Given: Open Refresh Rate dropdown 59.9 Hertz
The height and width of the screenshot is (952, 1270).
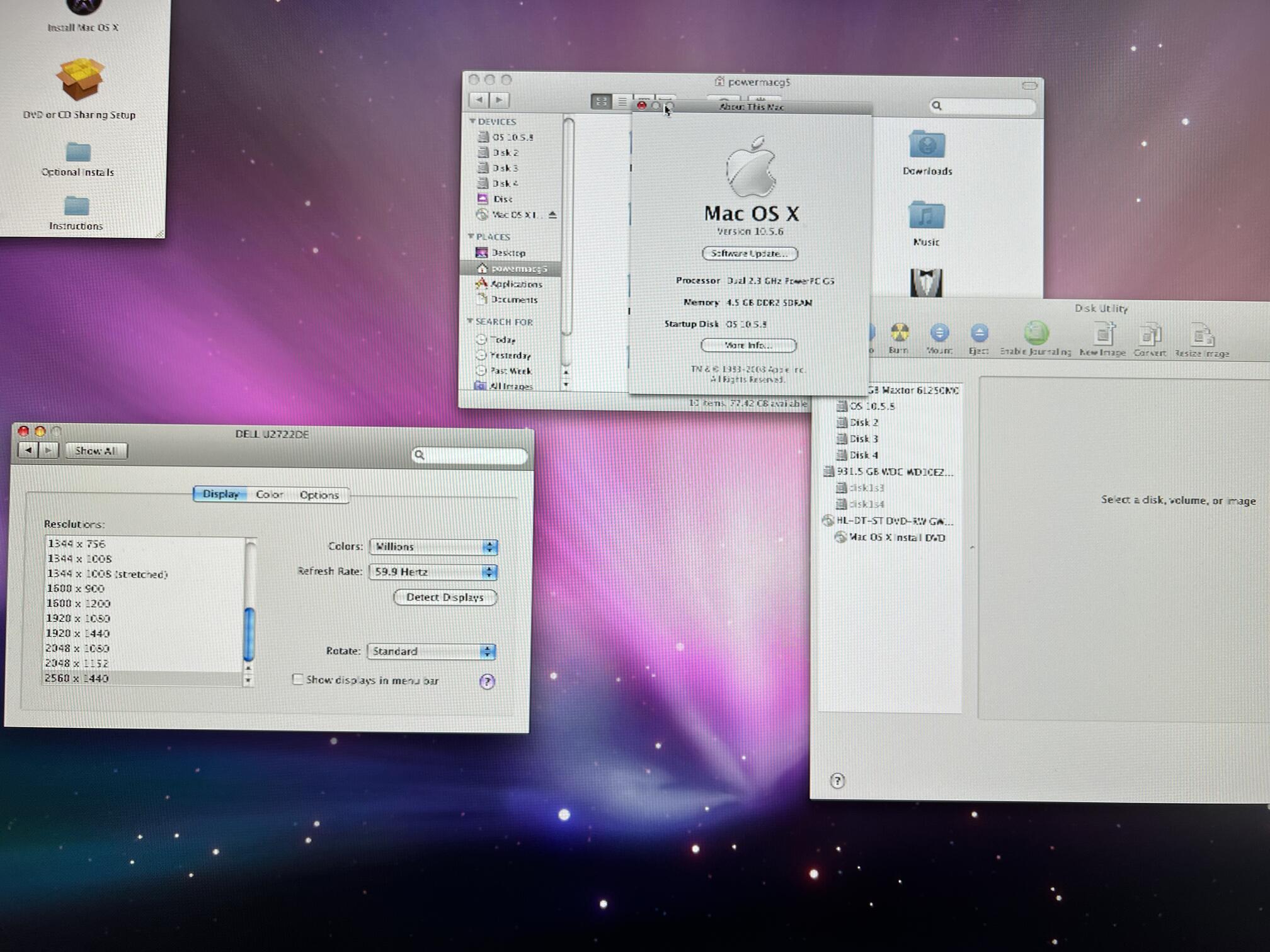Looking at the screenshot, I should tap(433, 572).
